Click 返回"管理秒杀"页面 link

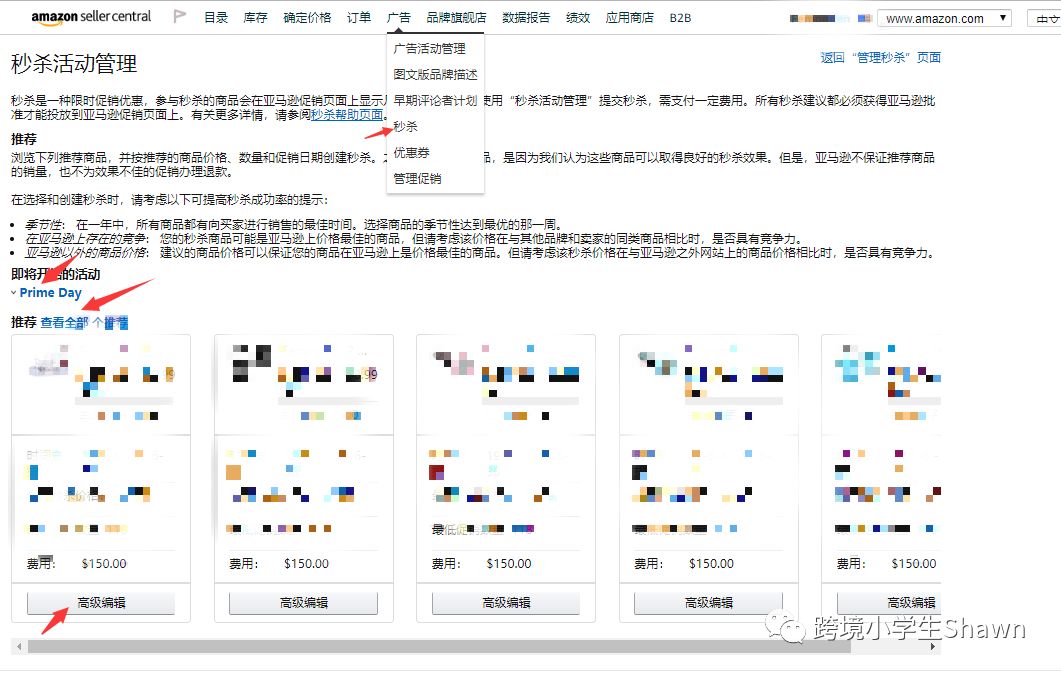click(880, 57)
